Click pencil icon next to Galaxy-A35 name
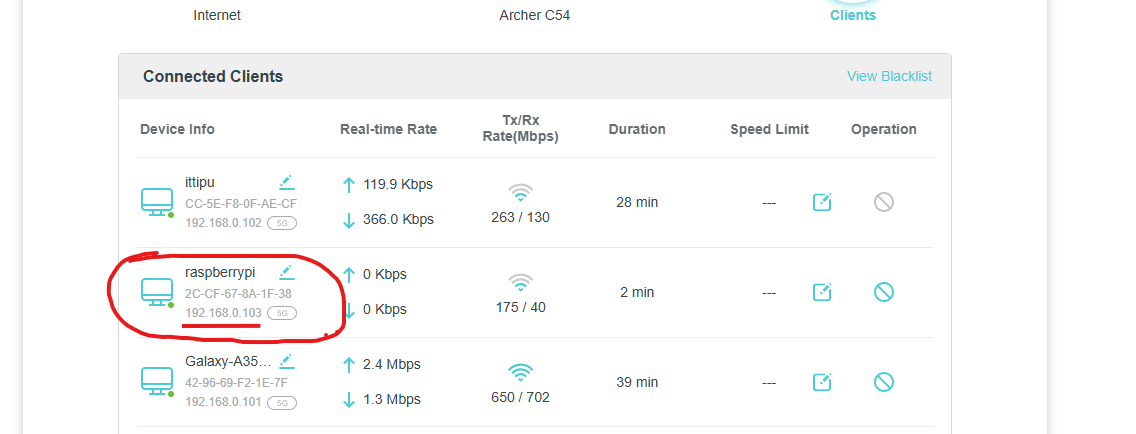This screenshot has height=434, width=1136. (x=287, y=361)
